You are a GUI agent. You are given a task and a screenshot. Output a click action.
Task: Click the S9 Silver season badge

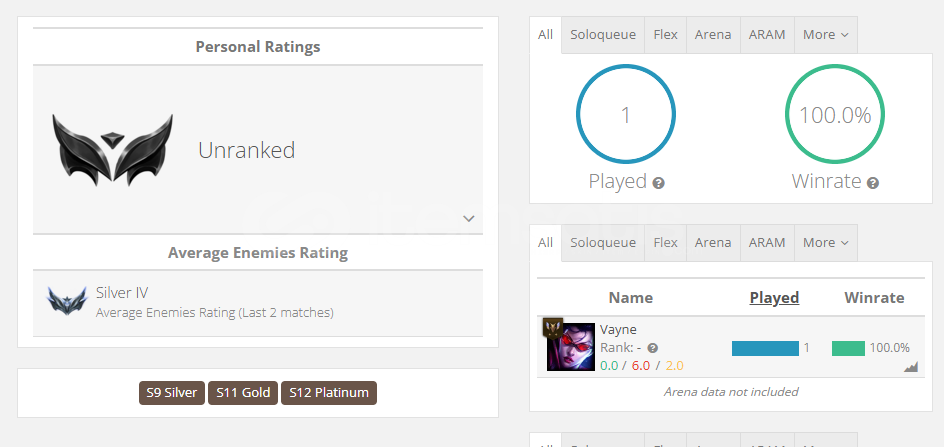pos(172,393)
